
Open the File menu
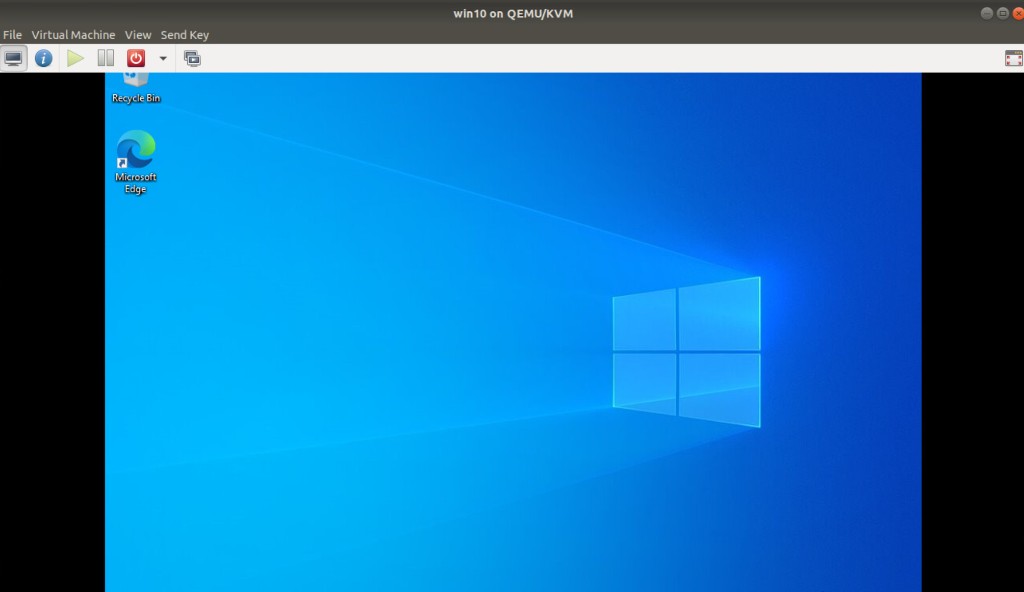coord(12,35)
